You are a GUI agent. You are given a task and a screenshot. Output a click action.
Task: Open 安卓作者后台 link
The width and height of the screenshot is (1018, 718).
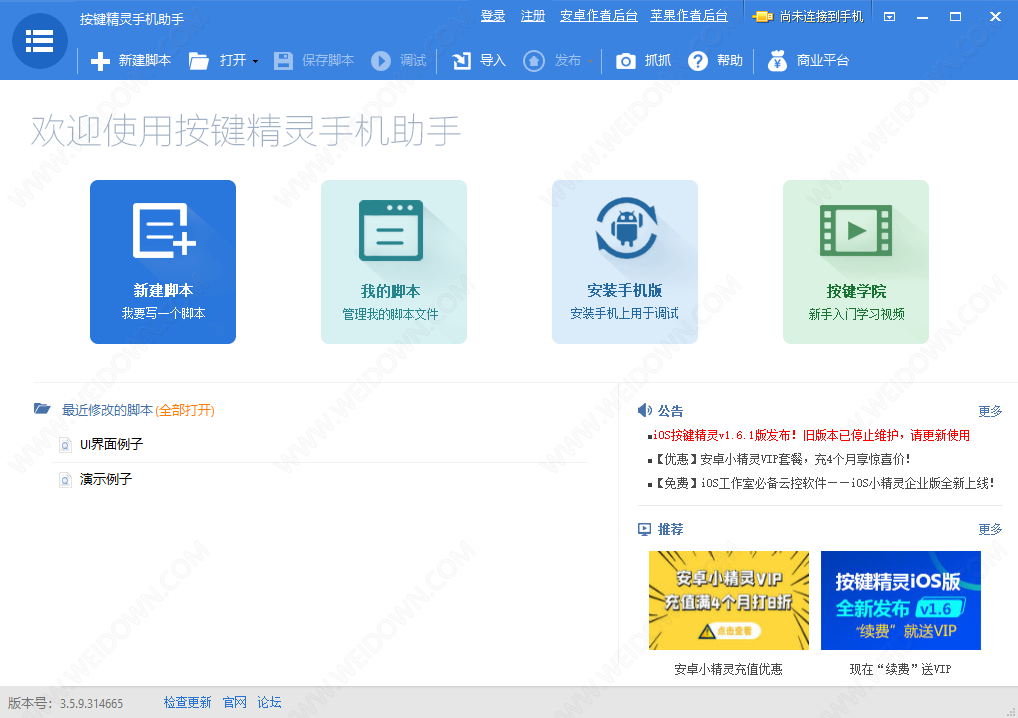[599, 16]
